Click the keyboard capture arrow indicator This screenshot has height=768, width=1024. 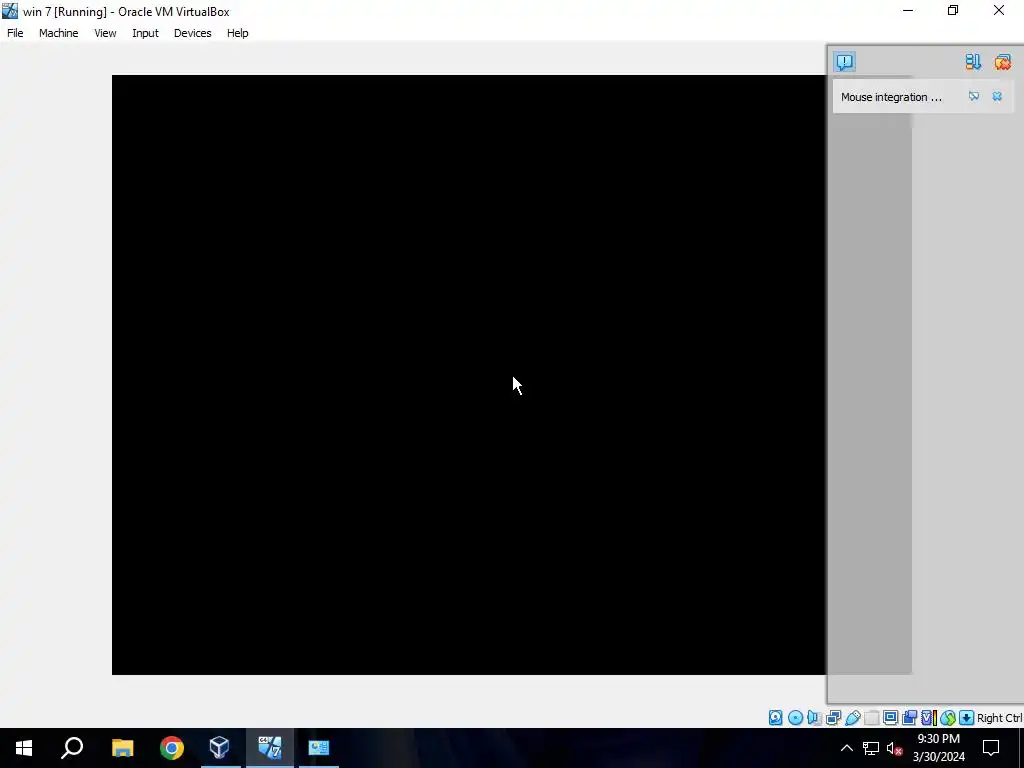967,718
